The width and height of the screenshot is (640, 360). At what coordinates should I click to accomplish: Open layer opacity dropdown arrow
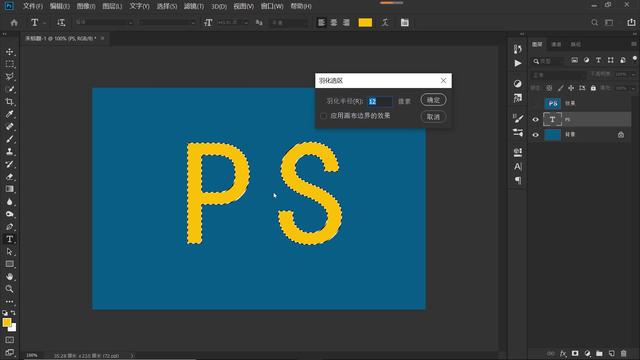tap(633, 75)
